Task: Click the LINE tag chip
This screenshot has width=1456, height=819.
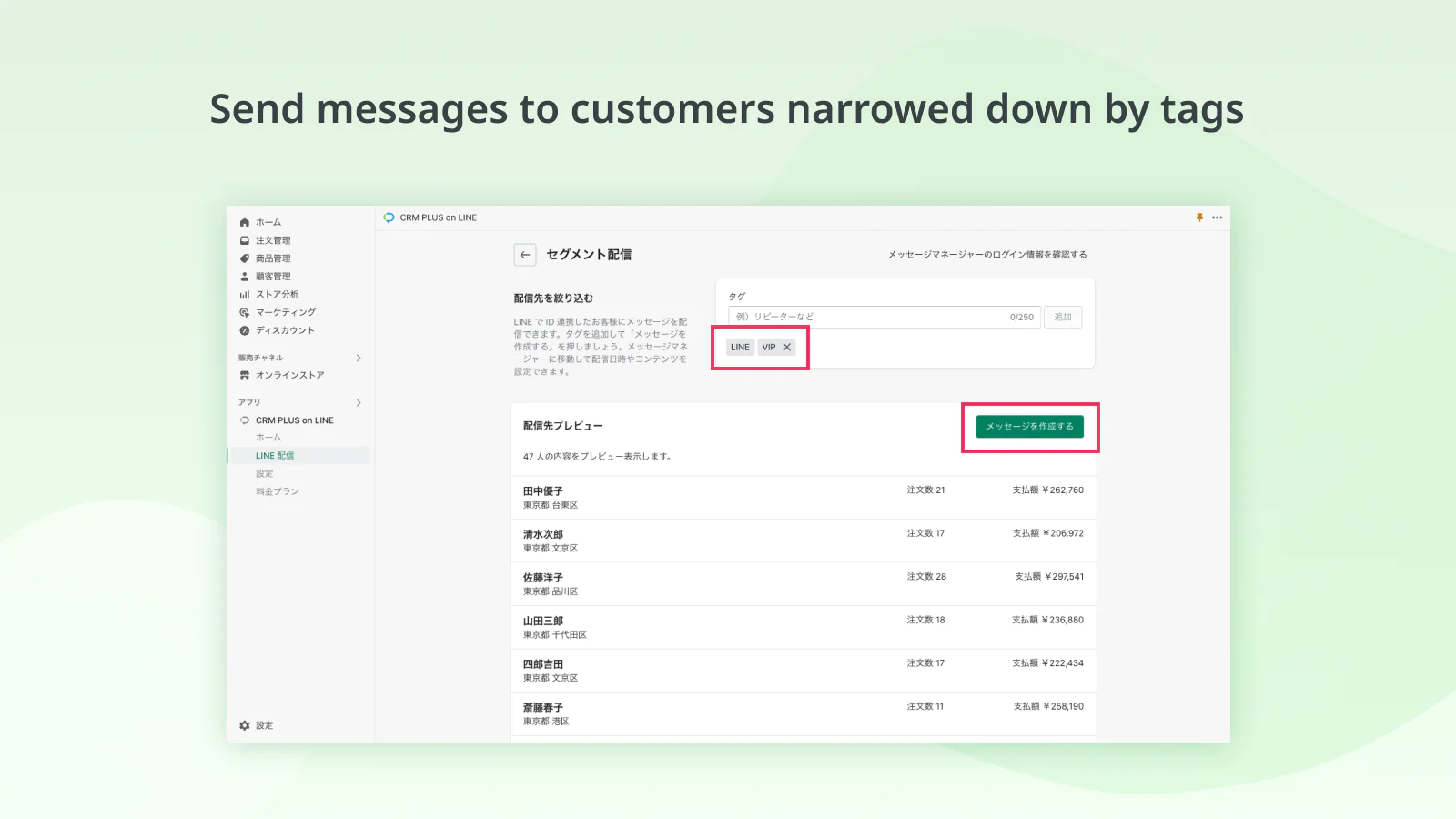Action: tap(740, 347)
